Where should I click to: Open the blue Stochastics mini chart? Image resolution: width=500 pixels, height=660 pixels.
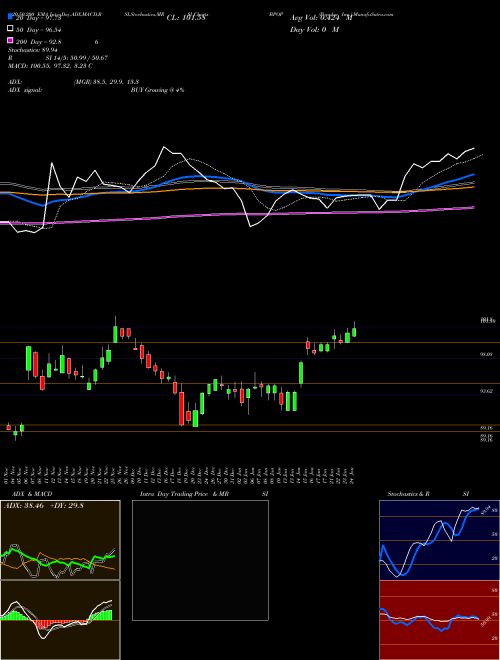(439, 540)
